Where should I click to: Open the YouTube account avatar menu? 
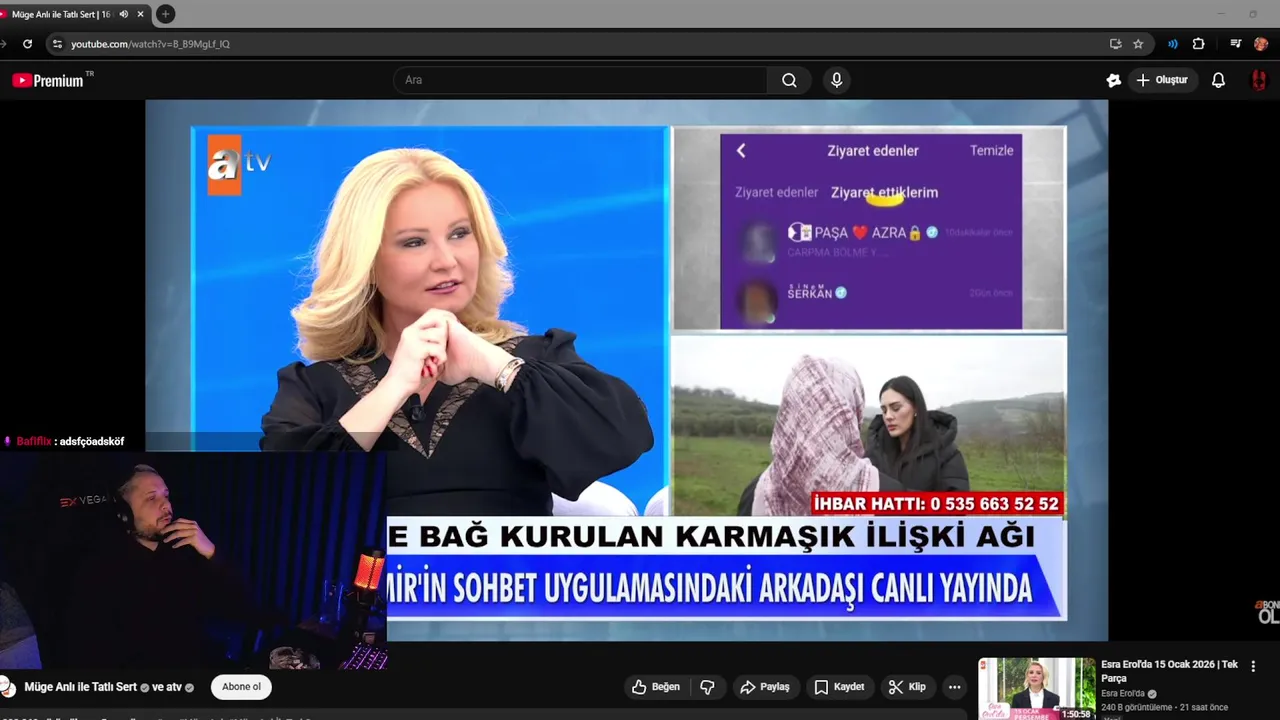(x=1259, y=80)
